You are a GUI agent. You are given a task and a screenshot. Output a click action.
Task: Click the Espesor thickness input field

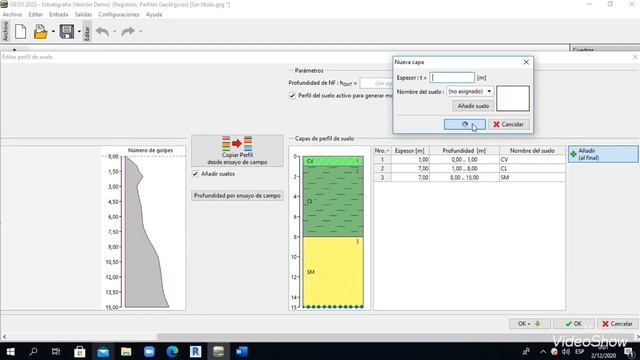[x=452, y=78]
